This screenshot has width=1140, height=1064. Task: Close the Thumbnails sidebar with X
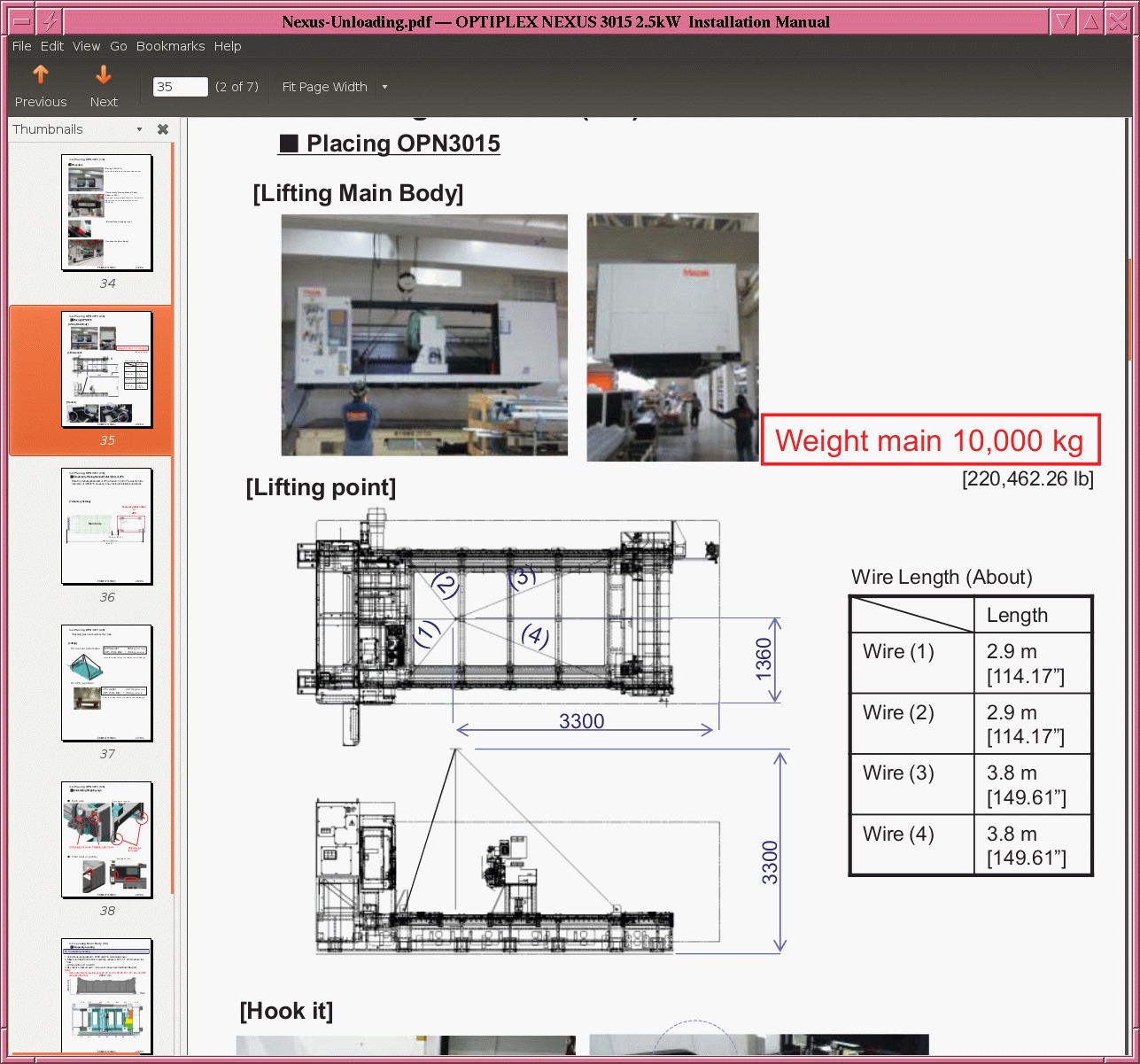(x=163, y=129)
